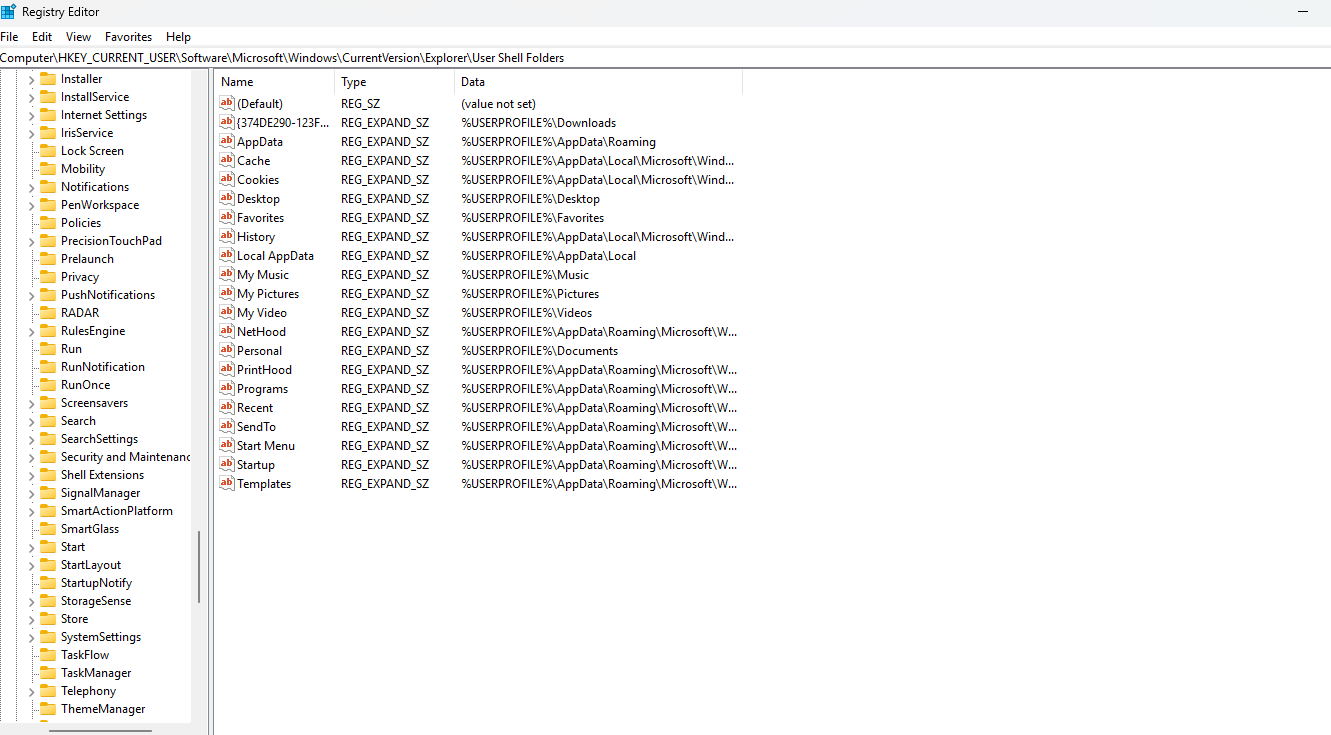Click the TaskManager folder icon
1331x735 pixels.
(x=48, y=672)
